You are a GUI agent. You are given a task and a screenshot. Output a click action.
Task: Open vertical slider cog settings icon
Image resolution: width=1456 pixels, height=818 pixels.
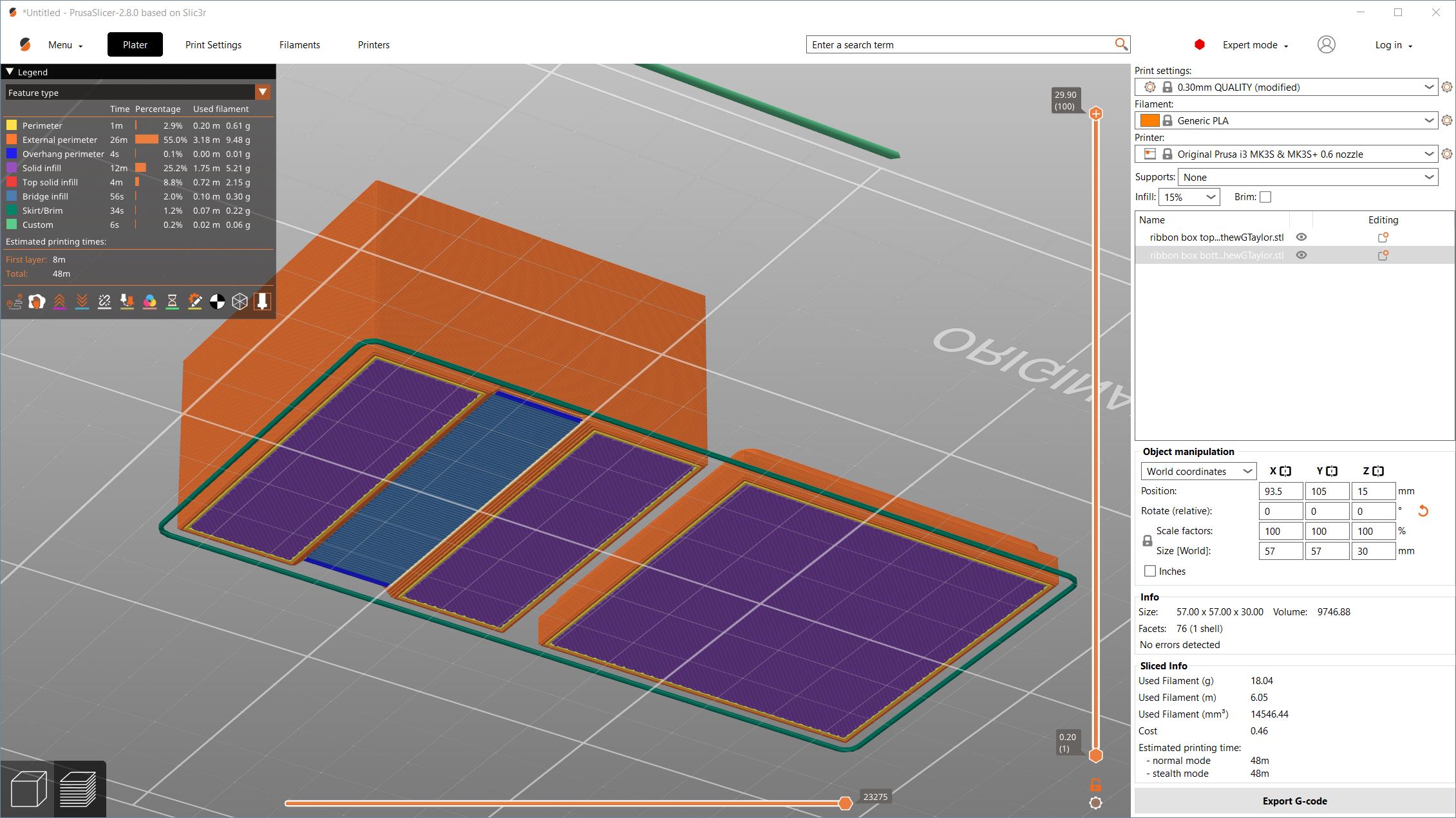1095,803
